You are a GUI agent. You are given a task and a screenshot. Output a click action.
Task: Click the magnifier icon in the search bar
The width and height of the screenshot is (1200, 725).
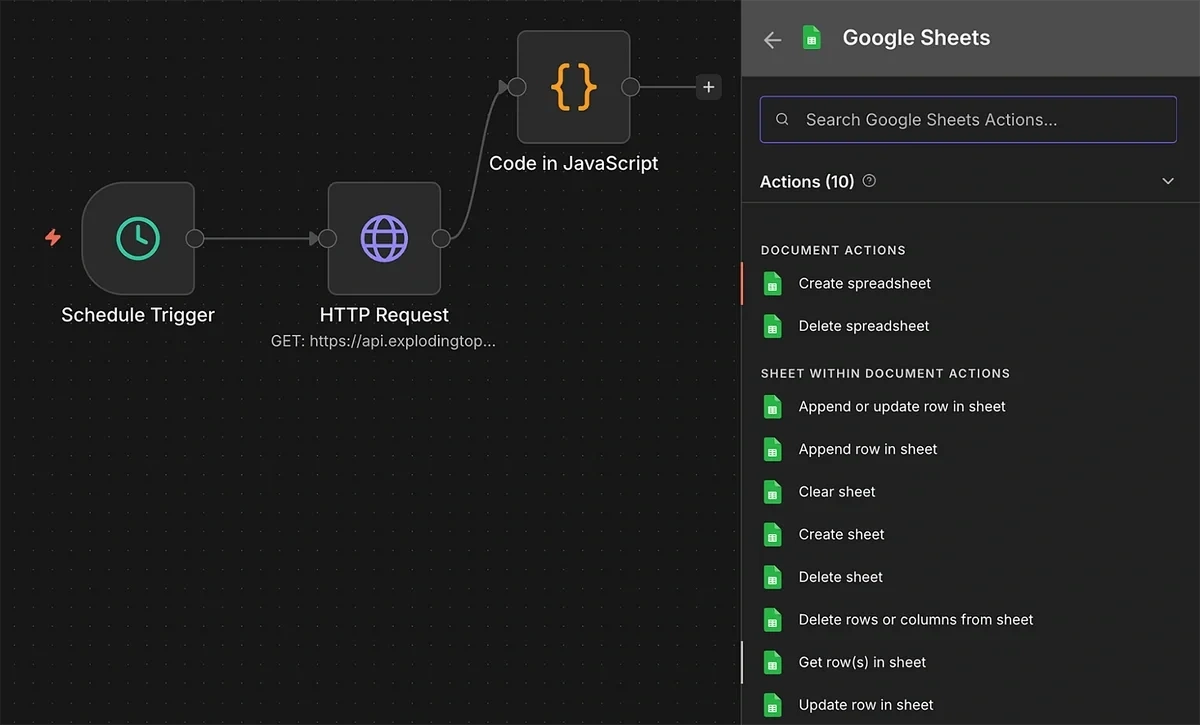[782, 119]
